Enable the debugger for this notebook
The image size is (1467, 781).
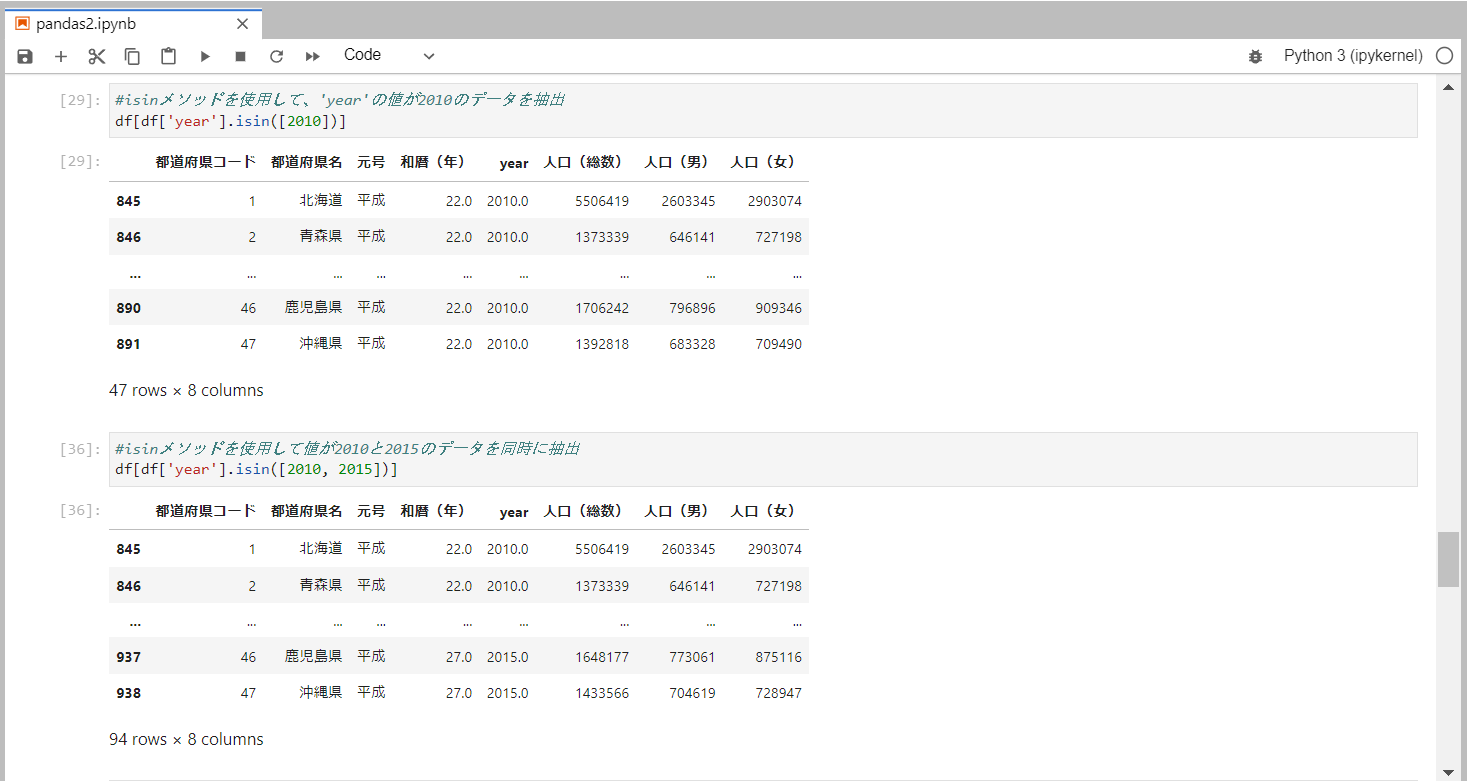[1255, 57]
